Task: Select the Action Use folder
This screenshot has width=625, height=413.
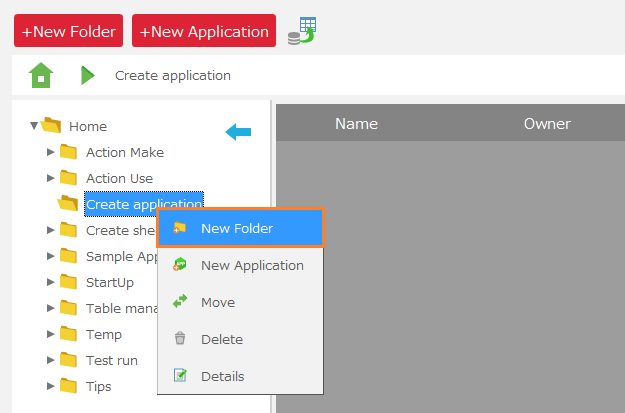Action: 119,178
